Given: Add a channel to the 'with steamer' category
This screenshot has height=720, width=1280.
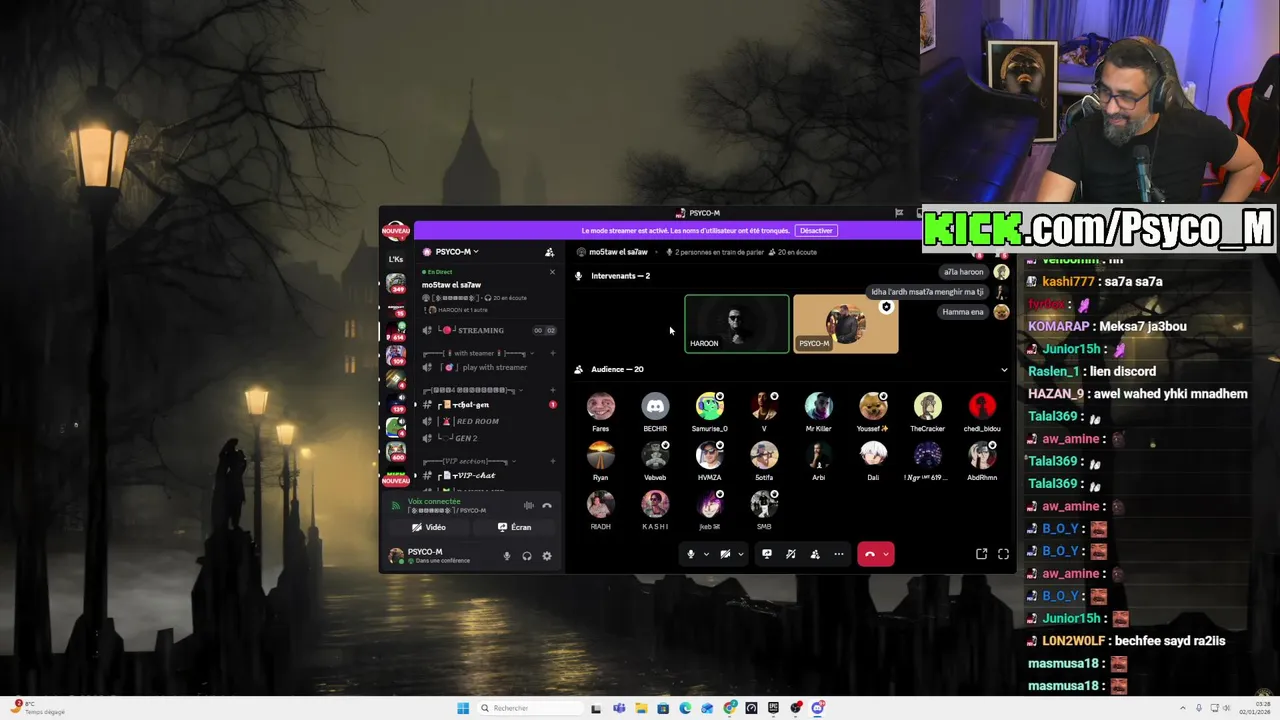Looking at the screenshot, I should pyautogui.click(x=552, y=353).
